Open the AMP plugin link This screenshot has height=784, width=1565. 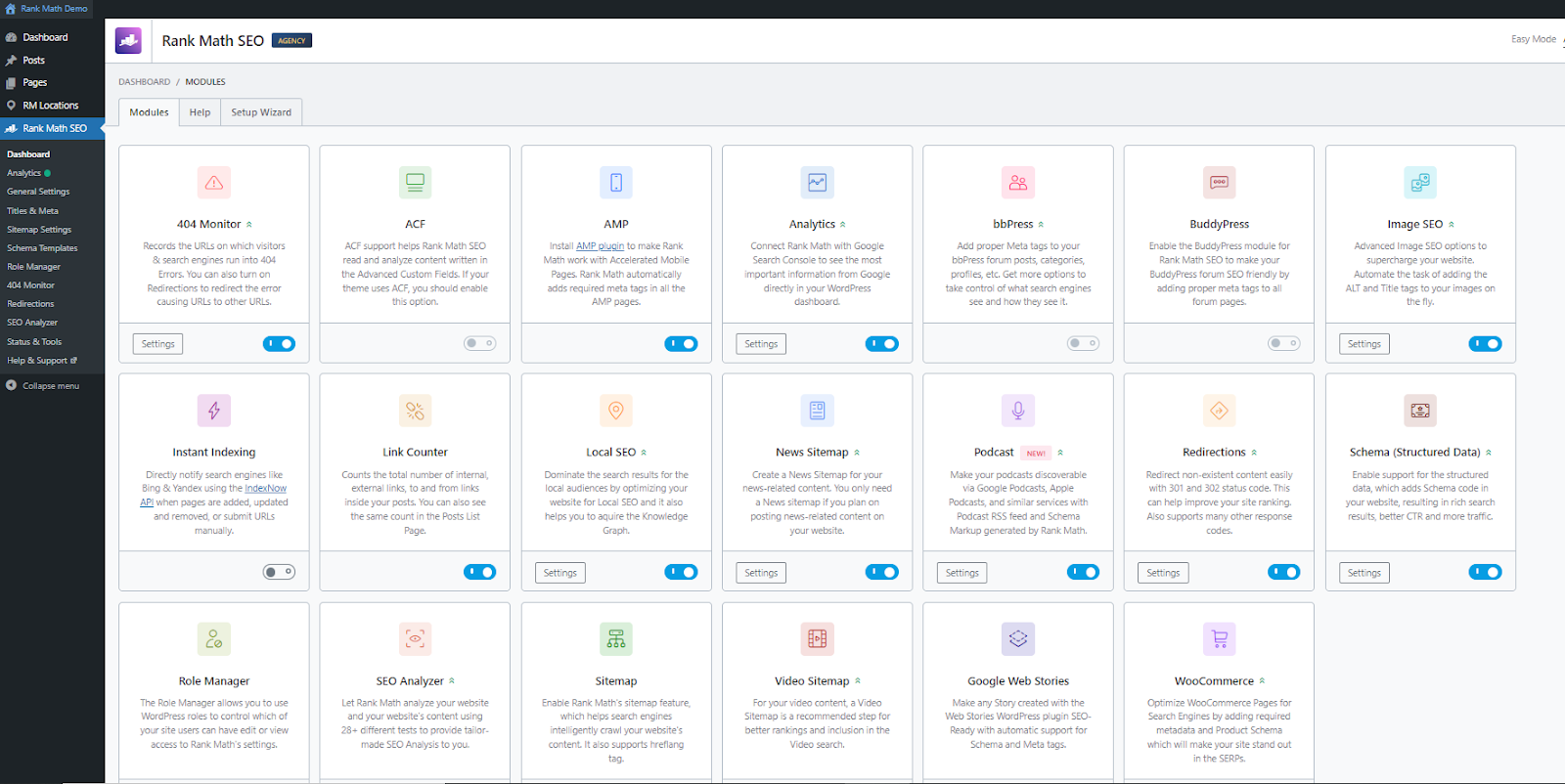click(600, 246)
